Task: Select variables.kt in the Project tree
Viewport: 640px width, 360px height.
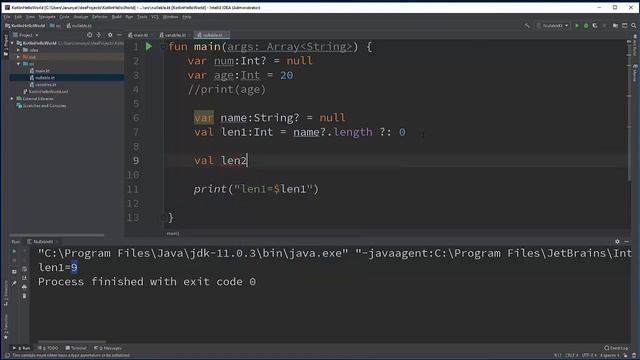Action: coord(43,84)
